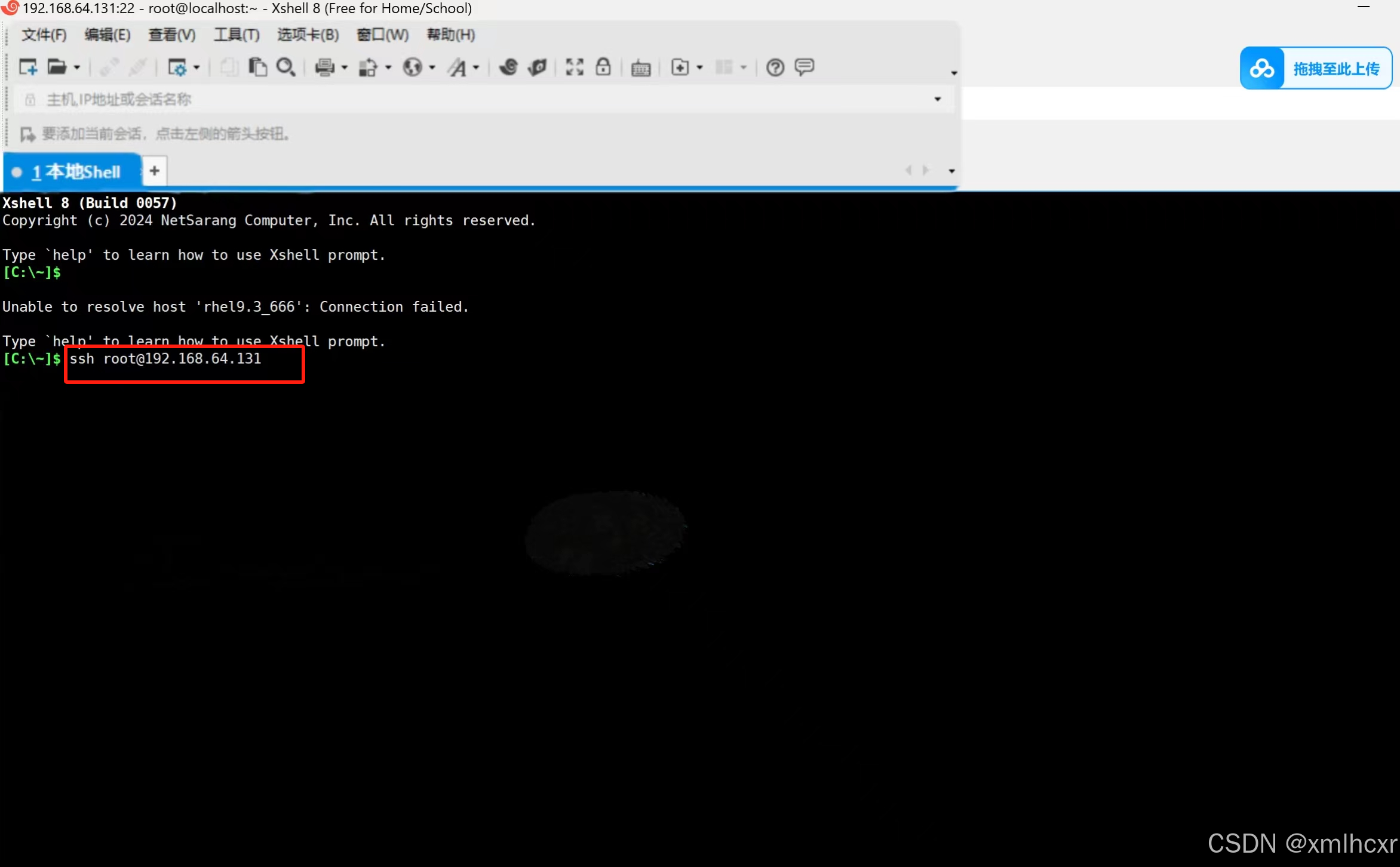Click the plus button for new tab
The height and width of the screenshot is (867, 1400).
click(154, 171)
